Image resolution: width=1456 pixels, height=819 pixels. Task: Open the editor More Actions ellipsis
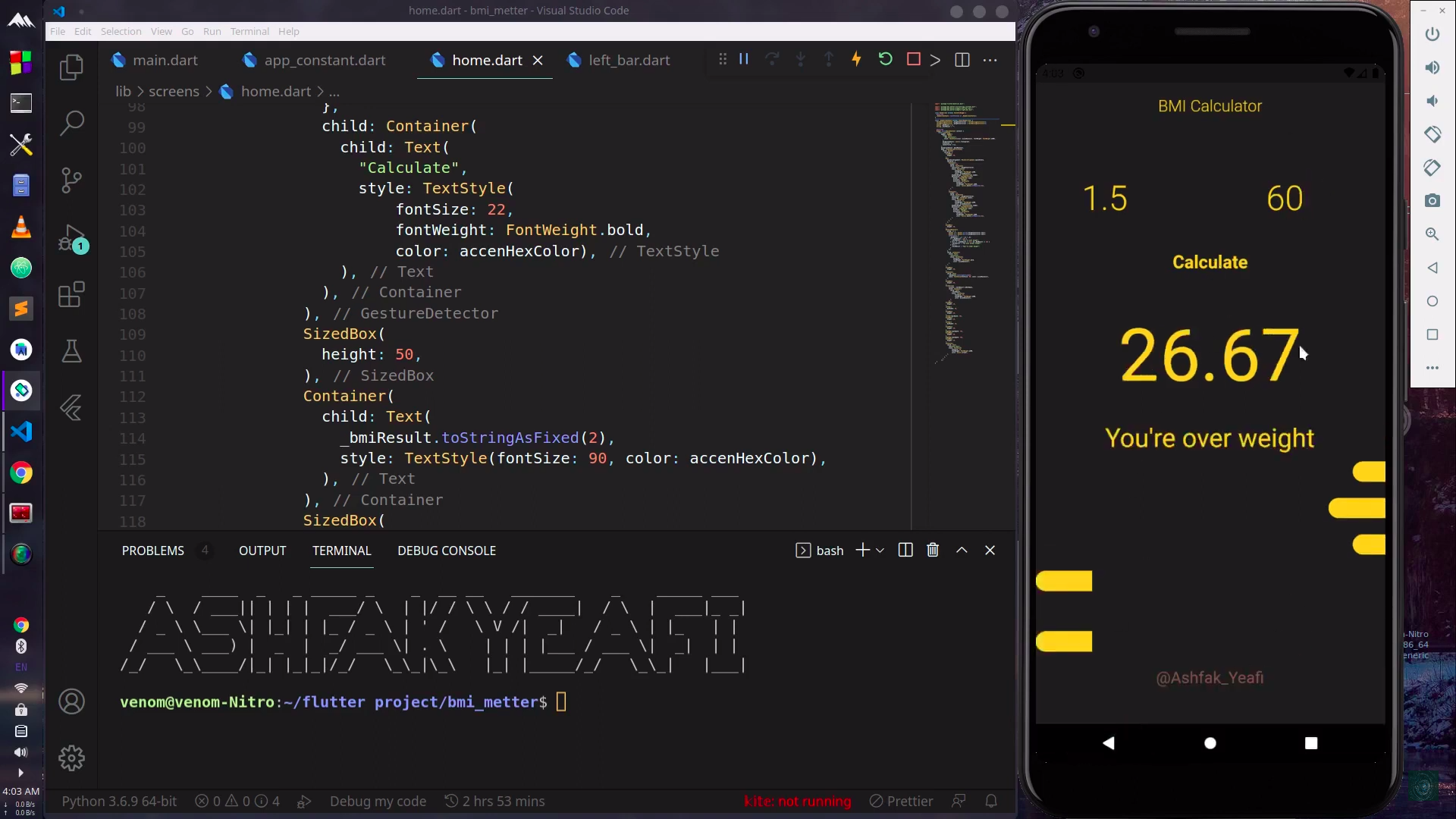[990, 60]
